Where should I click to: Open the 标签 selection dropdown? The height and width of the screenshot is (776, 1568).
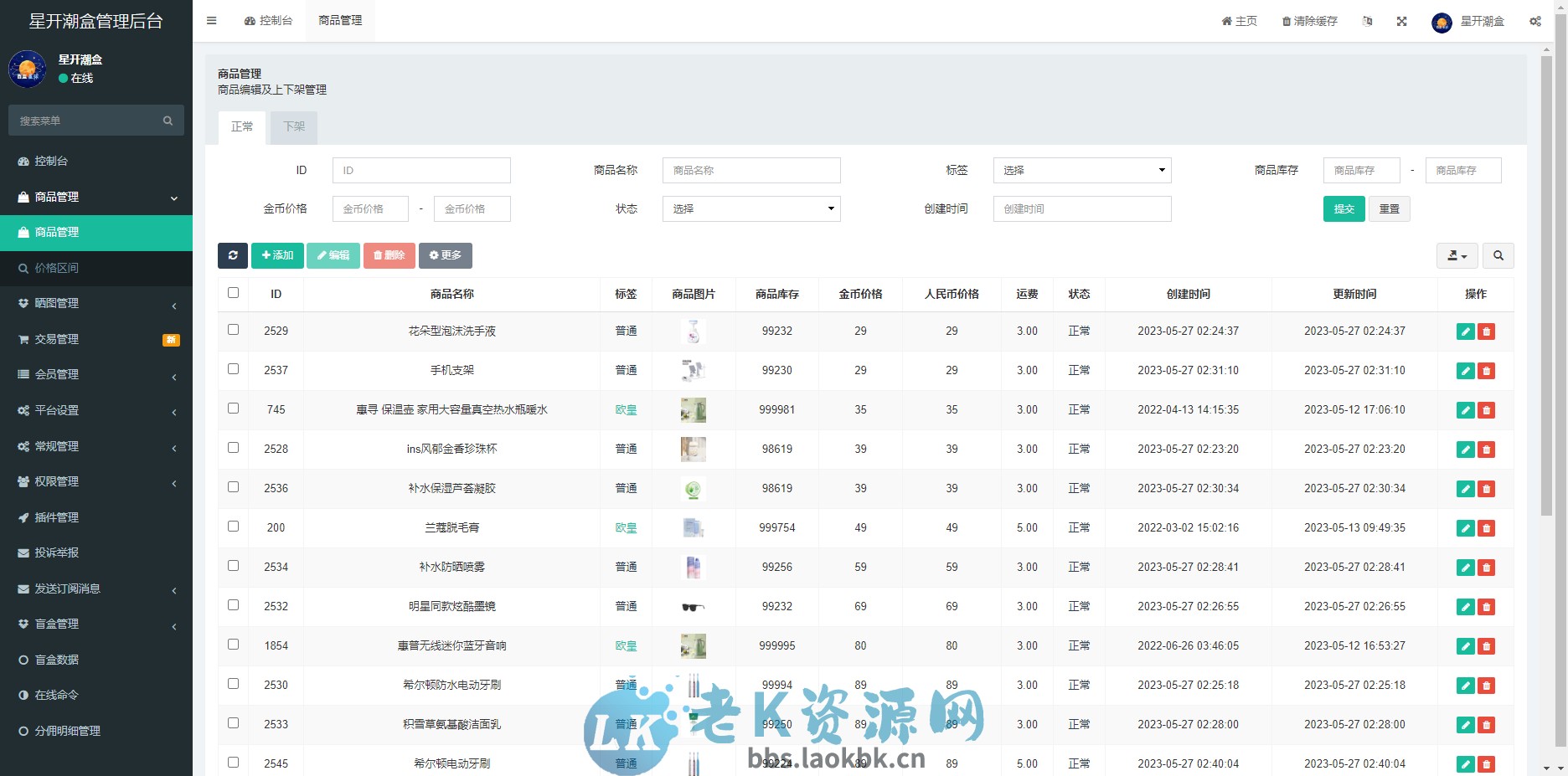click(x=1081, y=170)
